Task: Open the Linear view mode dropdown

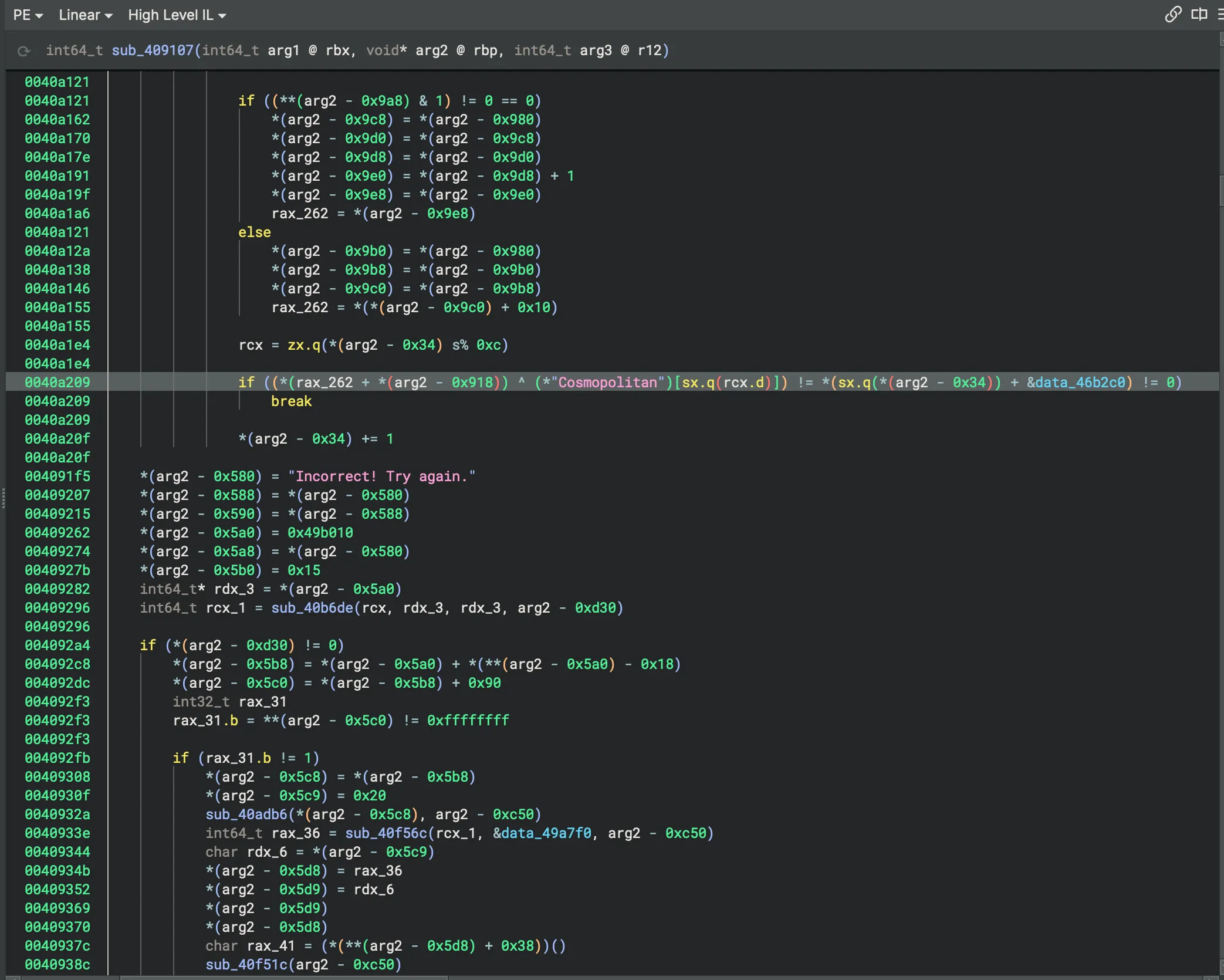Action: pyautogui.click(x=85, y=15)
